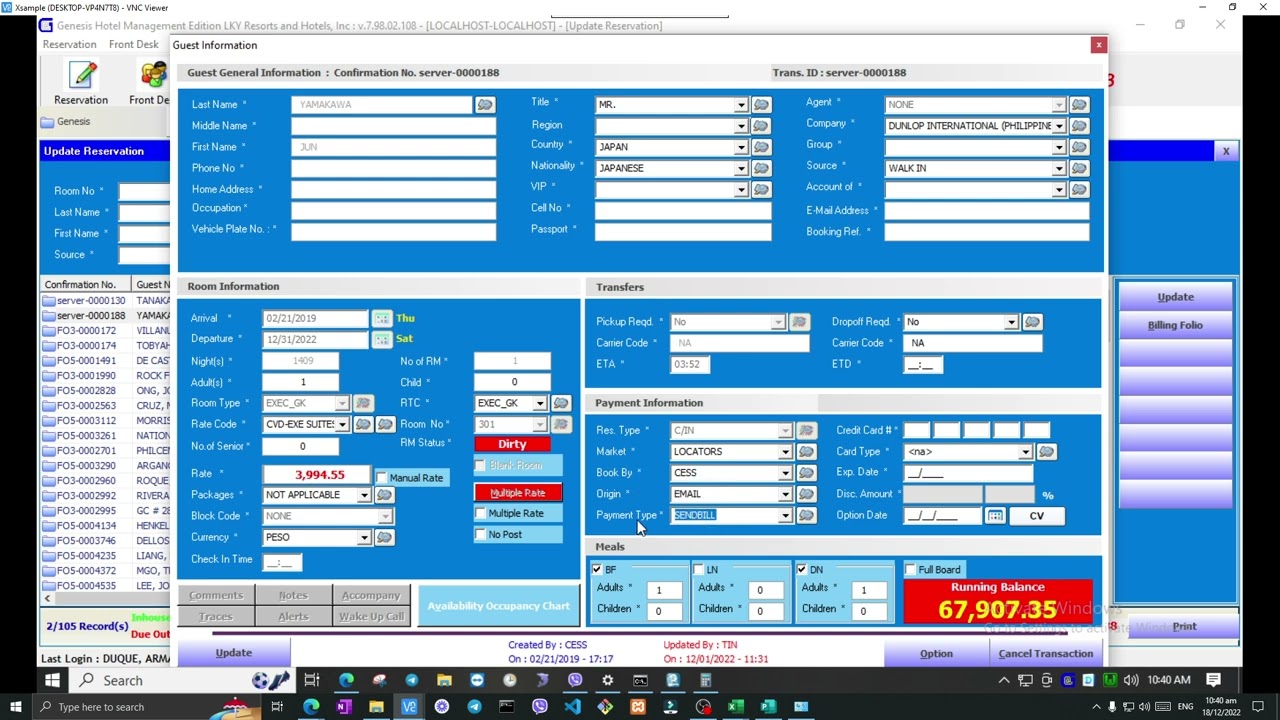Expand the Payment Type dropdown

[785, 516]
